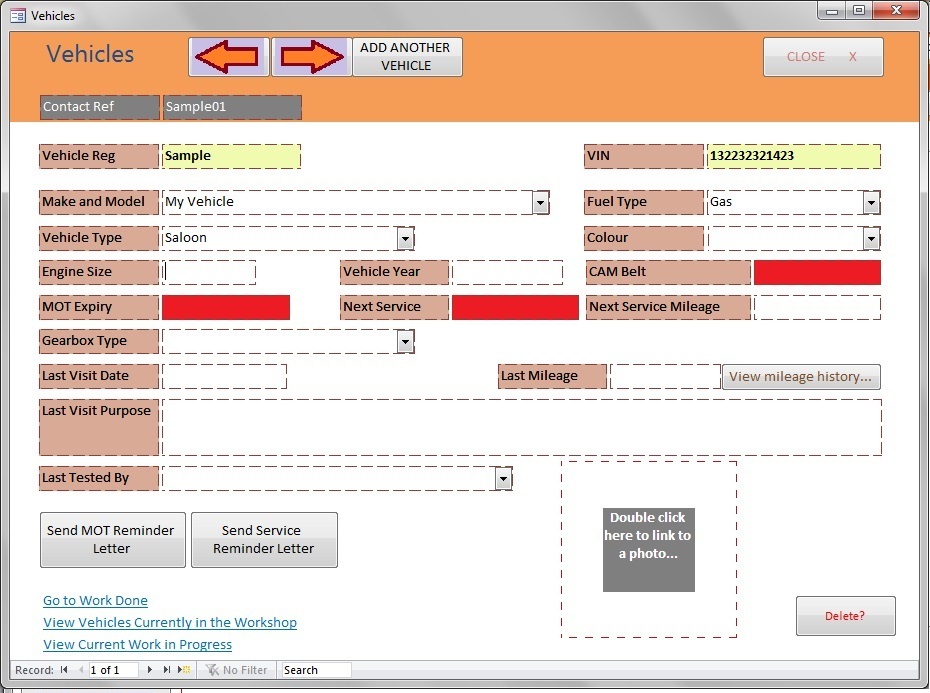Click ADD ANOTHER VEHICLE button
930x693 pixels.
407,57
